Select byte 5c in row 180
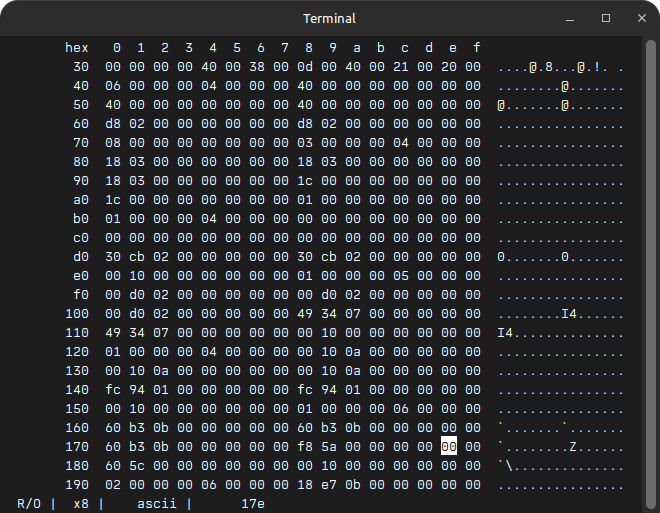The height and width of the screenshot is (513, 660). [x=137, y=465]
